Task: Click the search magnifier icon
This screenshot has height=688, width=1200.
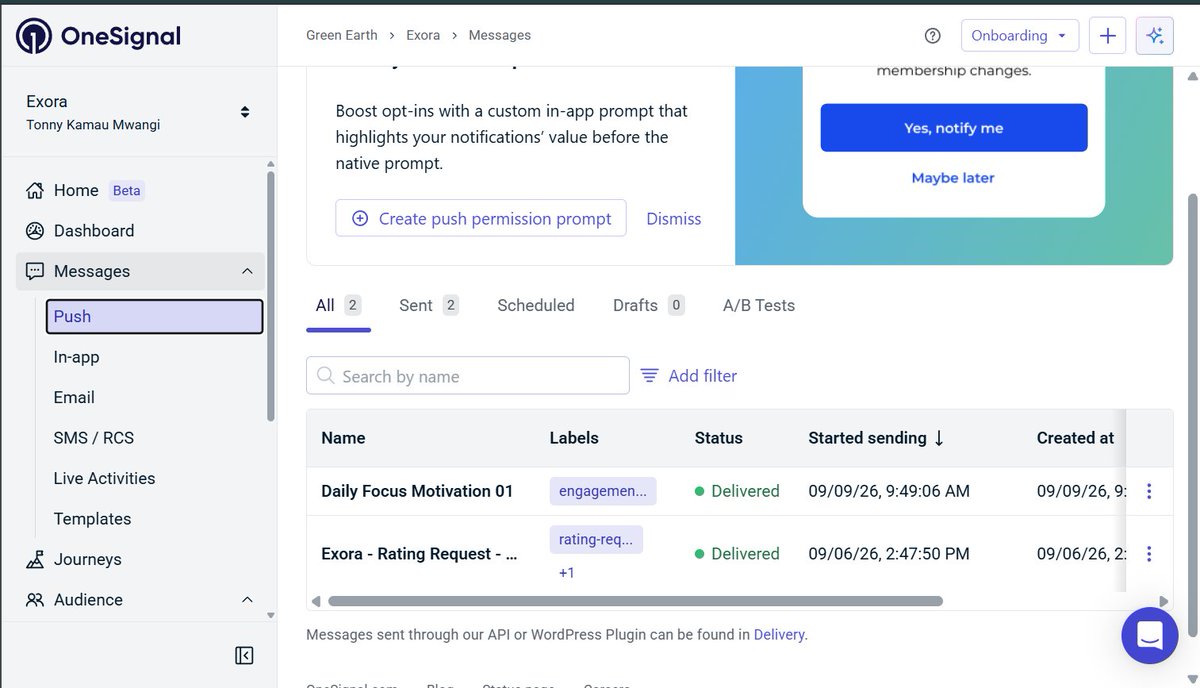Action: click(x=325, y=376)
